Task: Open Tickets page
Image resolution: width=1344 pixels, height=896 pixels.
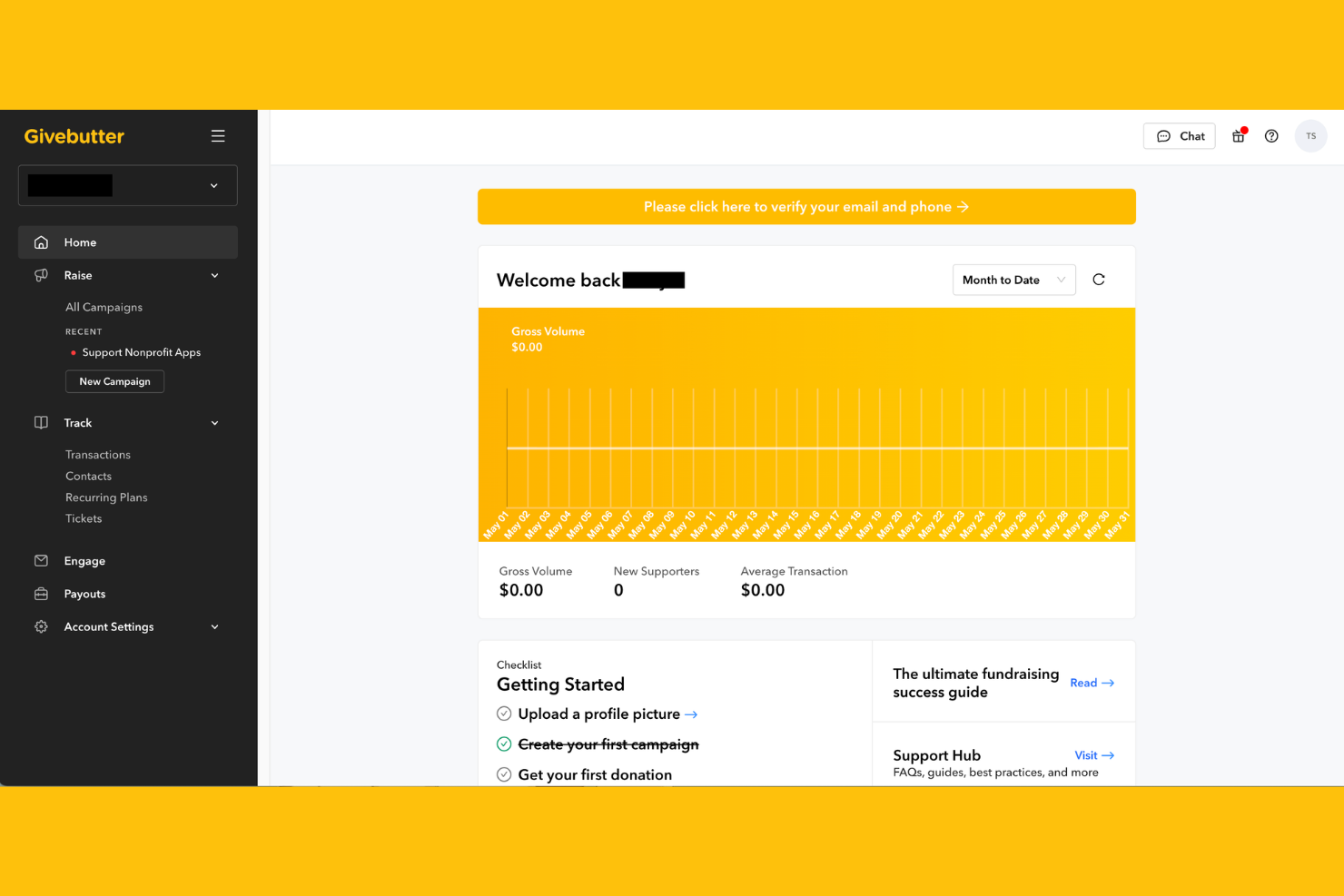Action: pyautogui.click(x=84, y=518)
